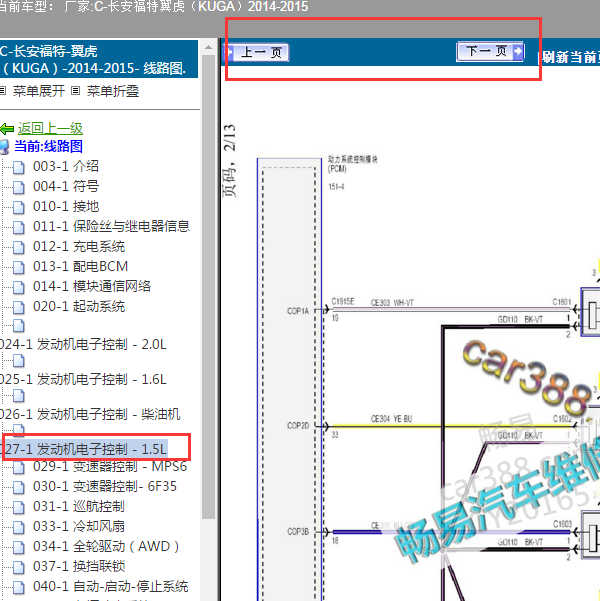
Task: Open 011-1 保险丝与继电器信息
Action: pos(112,226)
